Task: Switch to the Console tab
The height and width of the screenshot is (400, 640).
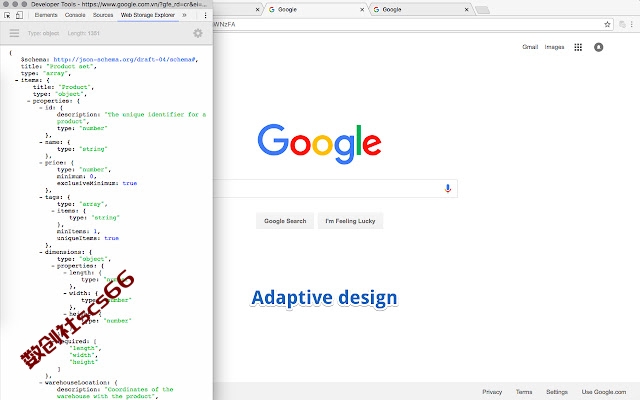Action: (75, 15)
